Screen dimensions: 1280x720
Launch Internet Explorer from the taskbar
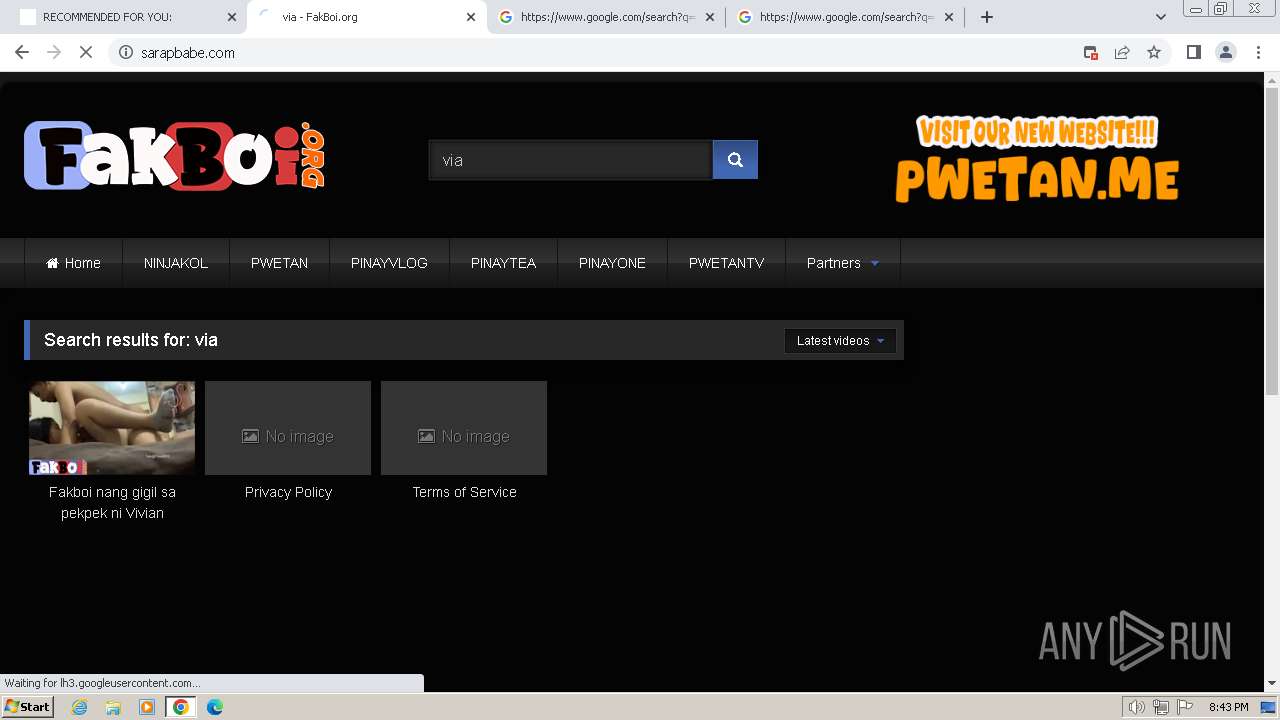click(80, 707)
